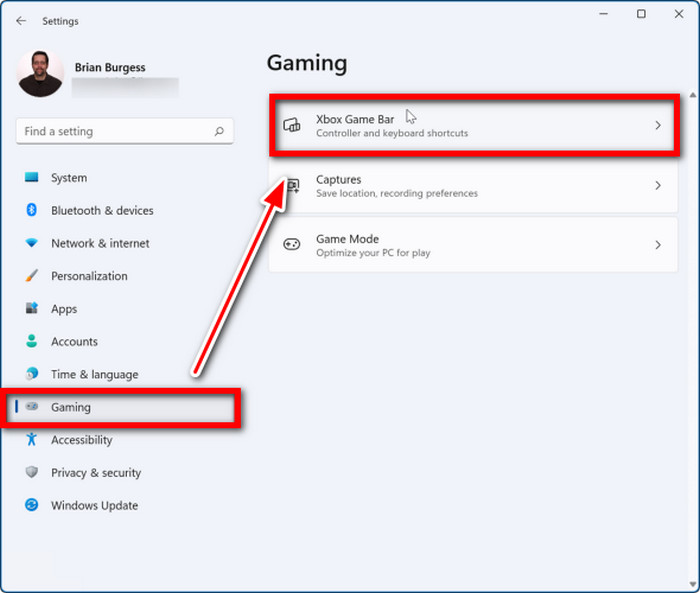Maximize the Settings window
Screen dimensions: 700x593
pos(641,14)
